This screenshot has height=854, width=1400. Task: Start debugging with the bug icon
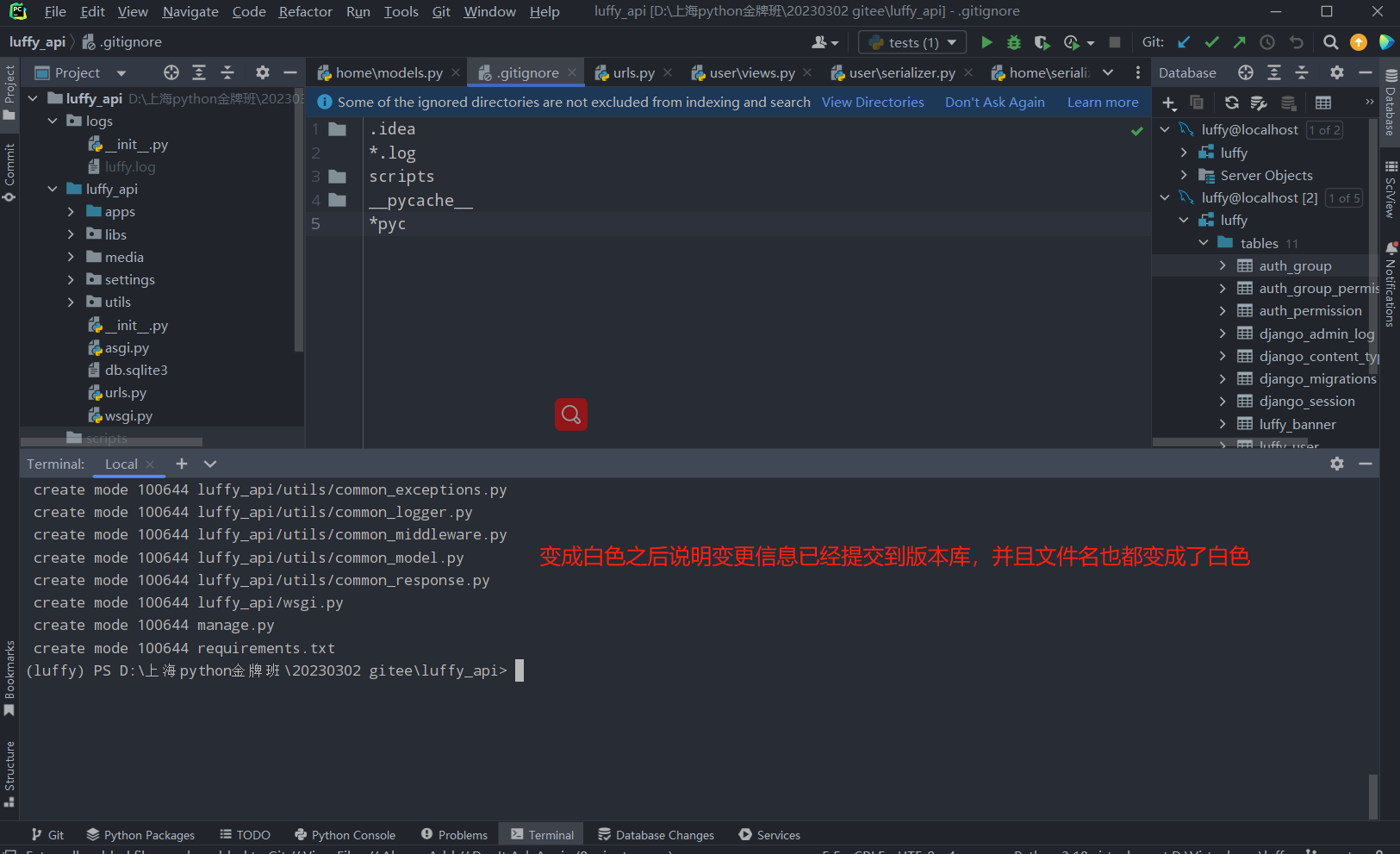1014,42
